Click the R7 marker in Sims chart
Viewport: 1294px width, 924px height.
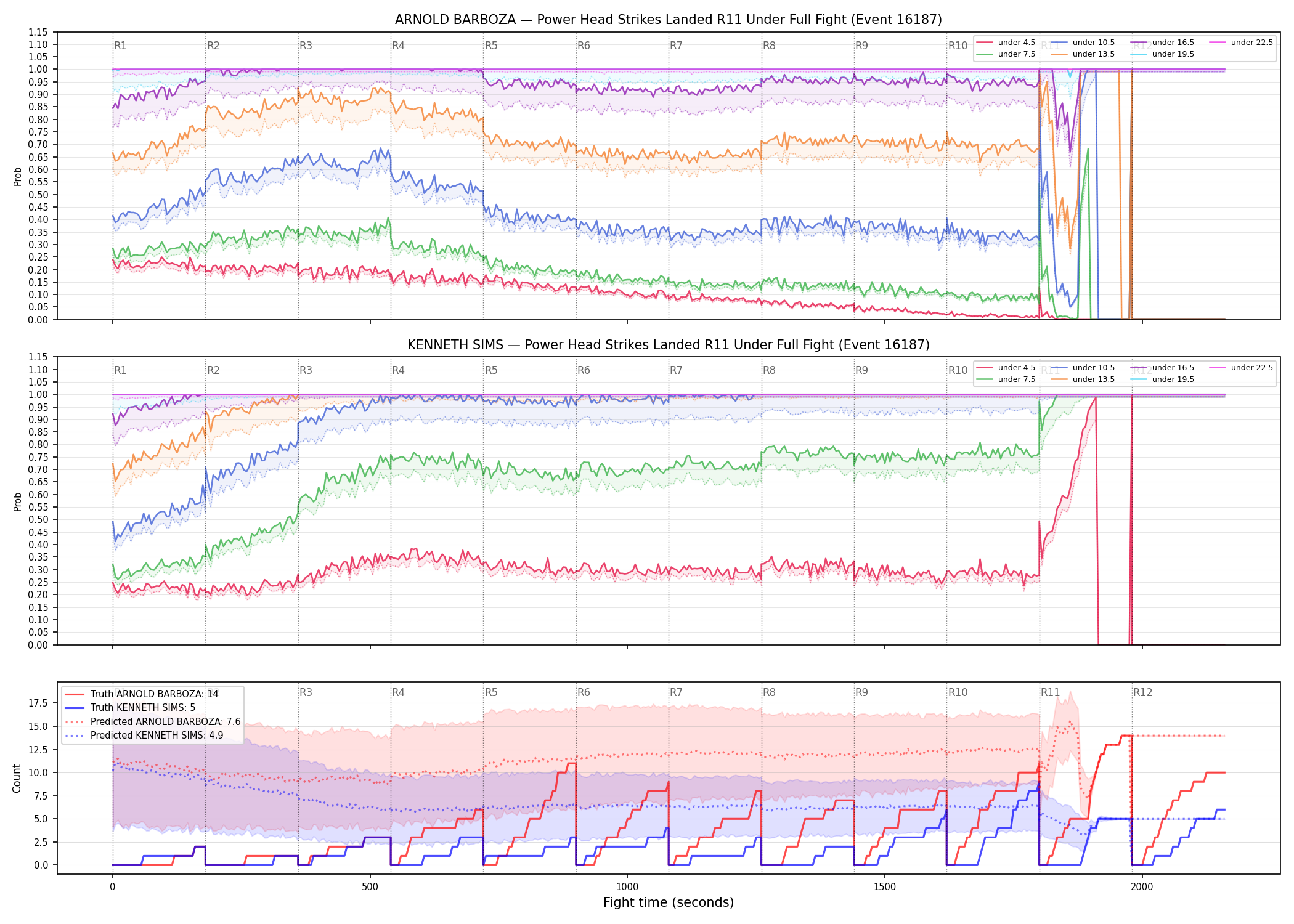coord(676,370)
